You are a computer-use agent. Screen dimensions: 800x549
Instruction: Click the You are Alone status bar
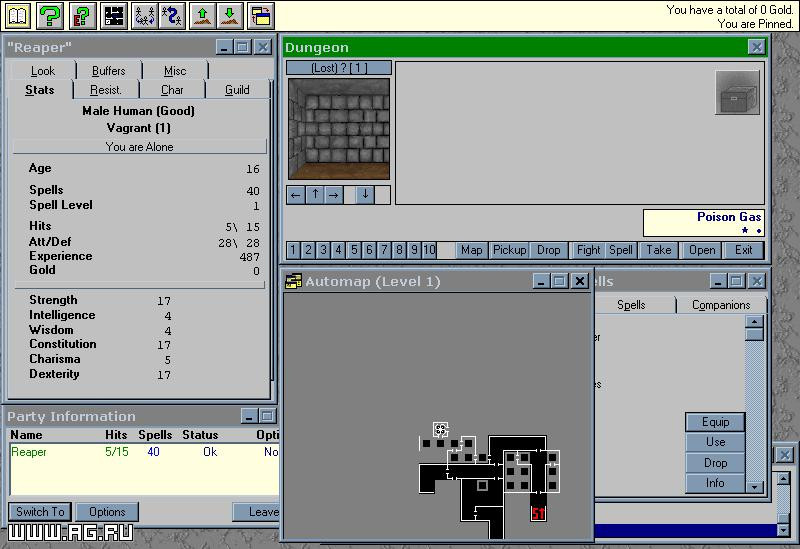[139, 147]
